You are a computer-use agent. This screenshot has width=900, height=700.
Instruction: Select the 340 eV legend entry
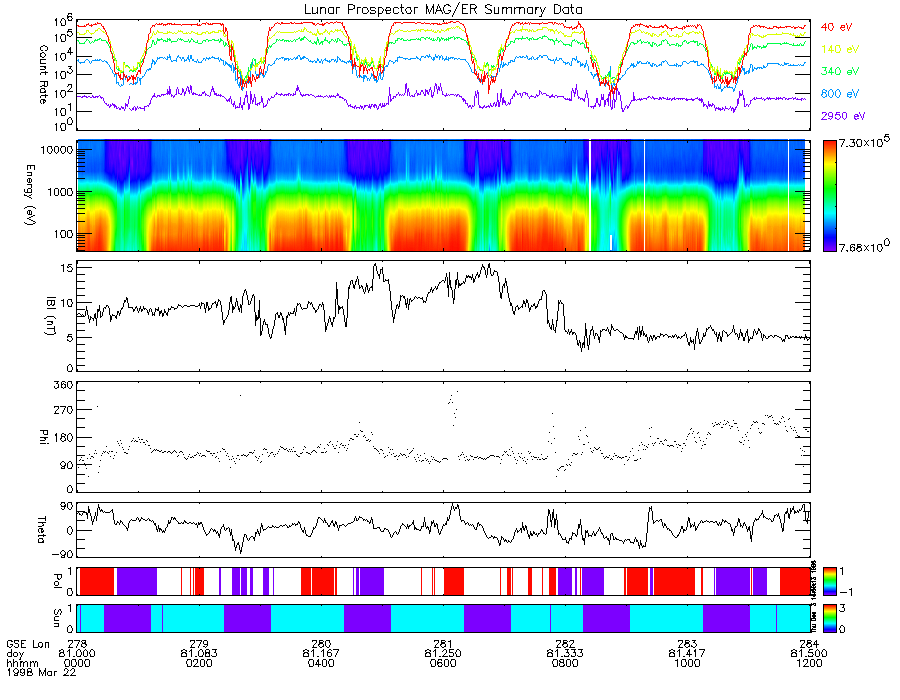[x=840, y=71]
